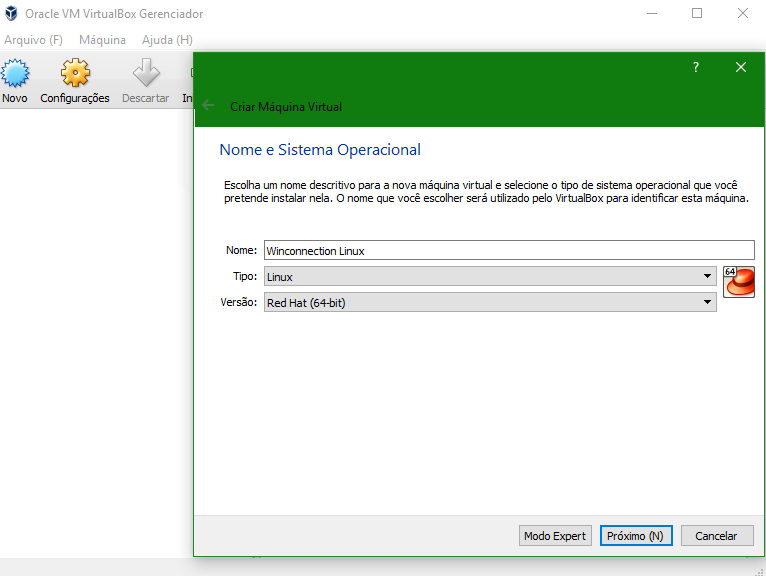
Task: Open the Ajuda (H) menu
Action: pyautogui.click(x=167, y=40)
